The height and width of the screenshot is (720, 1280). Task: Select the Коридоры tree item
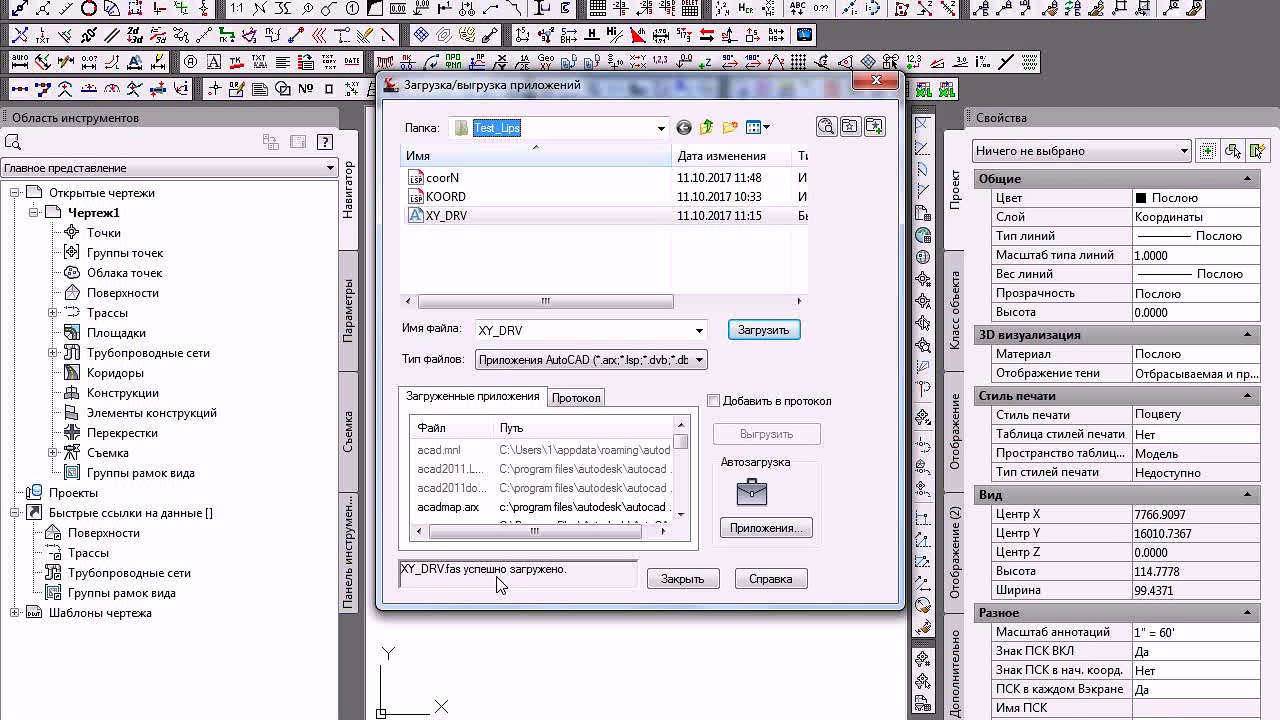pos(115,373)
